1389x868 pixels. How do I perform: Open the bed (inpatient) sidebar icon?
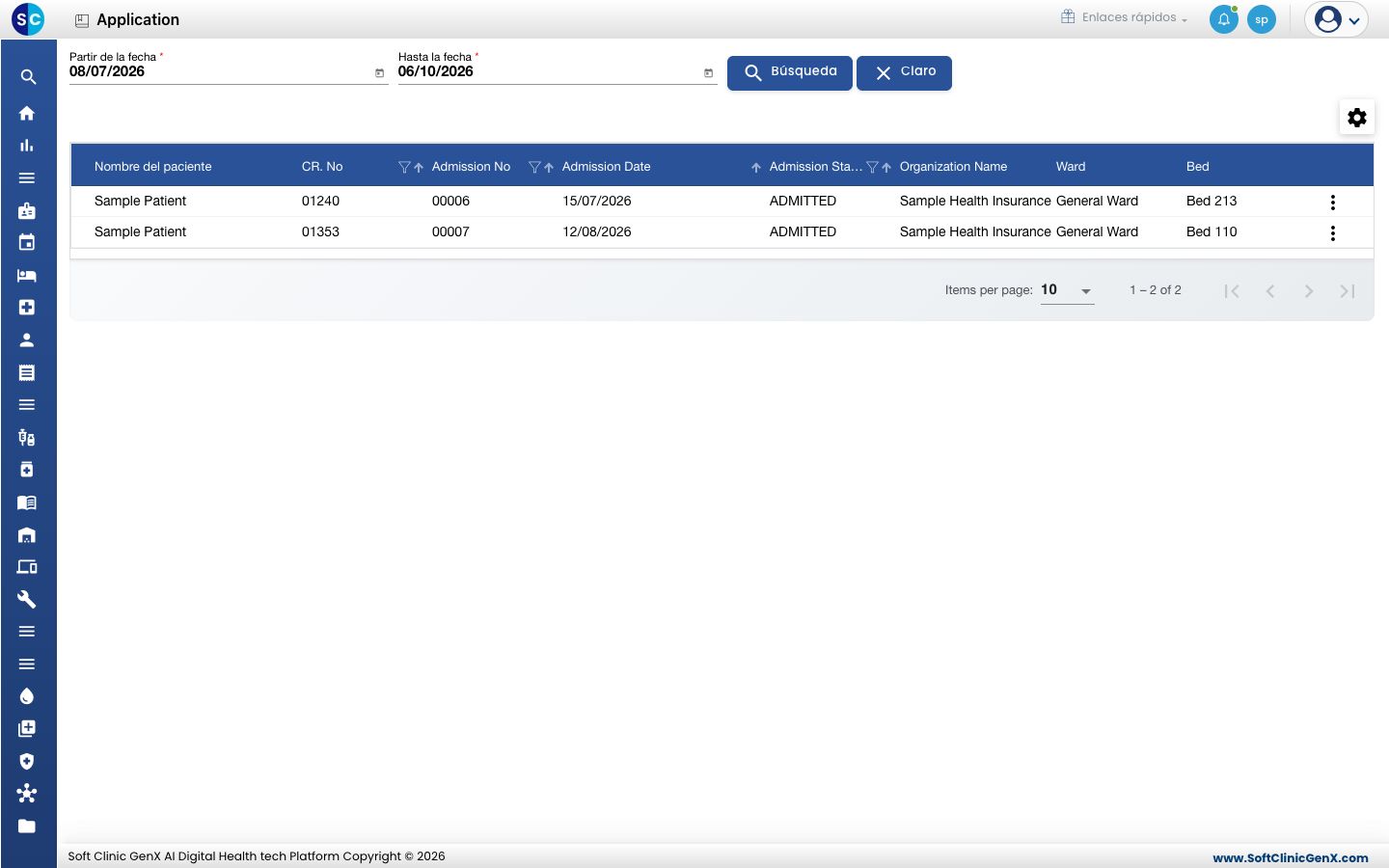click(x=27, y=276)
